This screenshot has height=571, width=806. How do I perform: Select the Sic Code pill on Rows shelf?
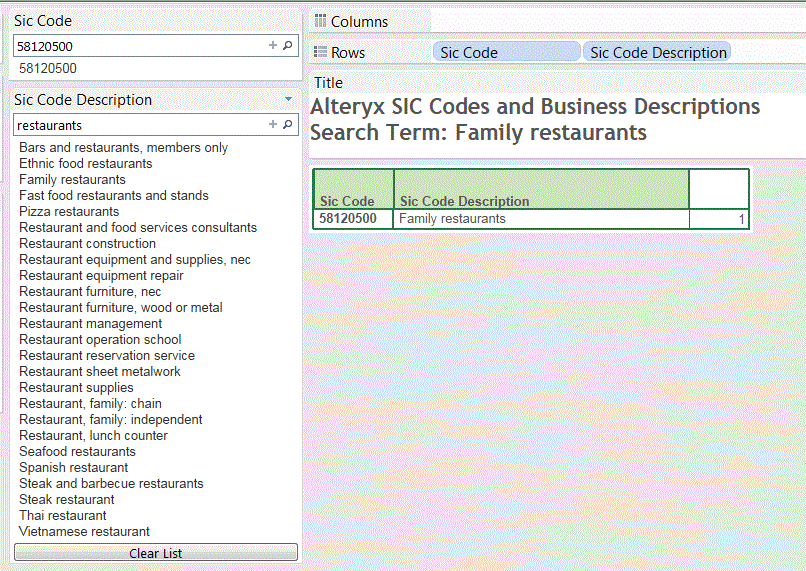coord(506,52)
